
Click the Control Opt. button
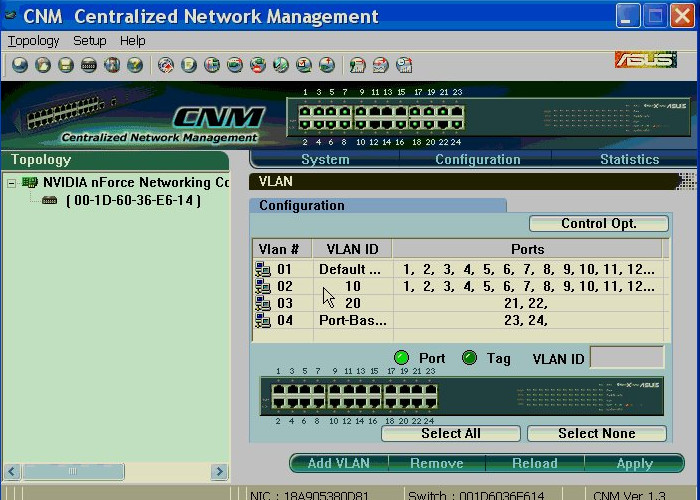click(599, 224)
